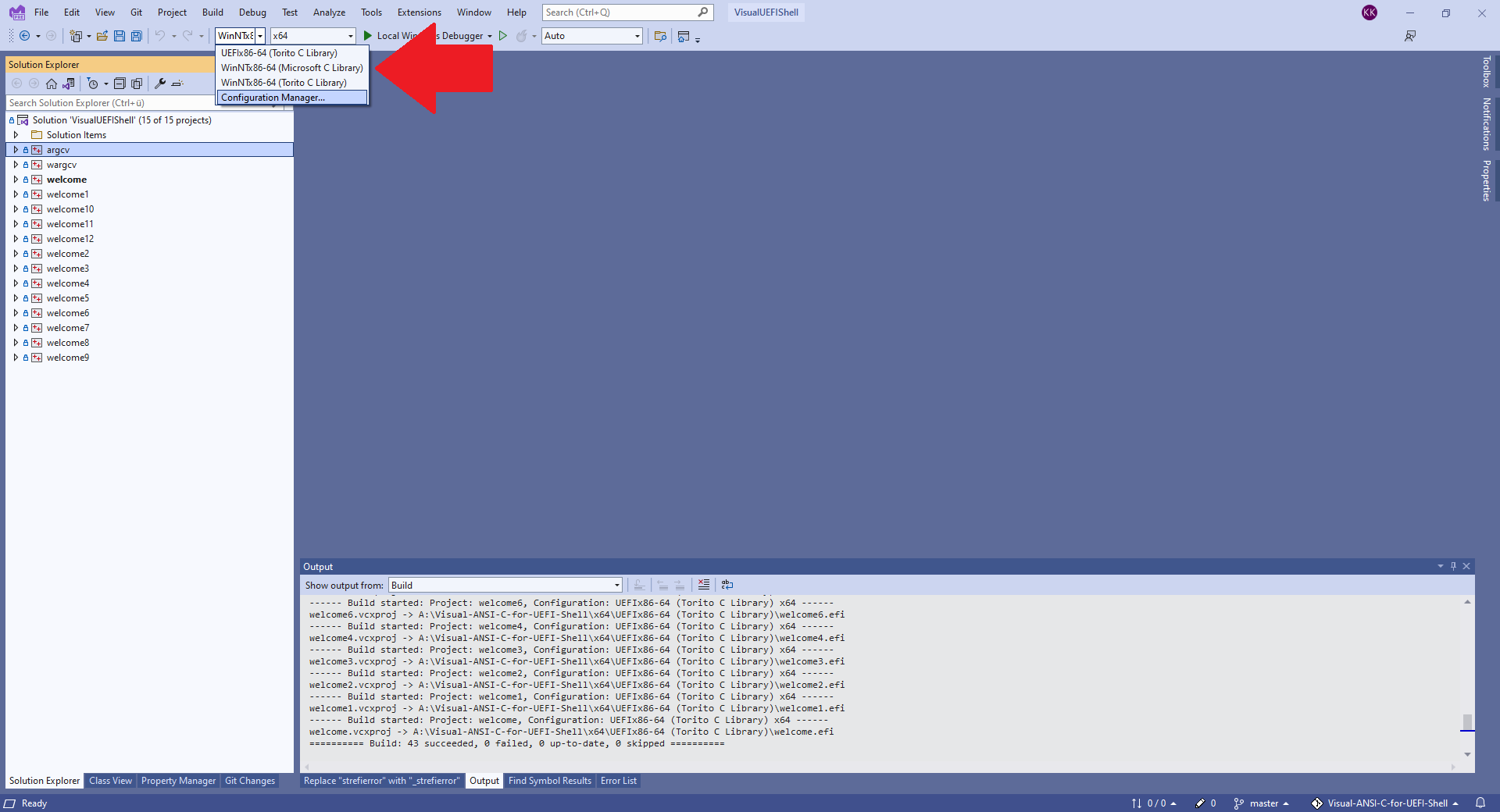The width and height of the screenshot is (1500, 812).
Task: Click Start Without Debugging outline play icon
Action: tap(503, 36)
